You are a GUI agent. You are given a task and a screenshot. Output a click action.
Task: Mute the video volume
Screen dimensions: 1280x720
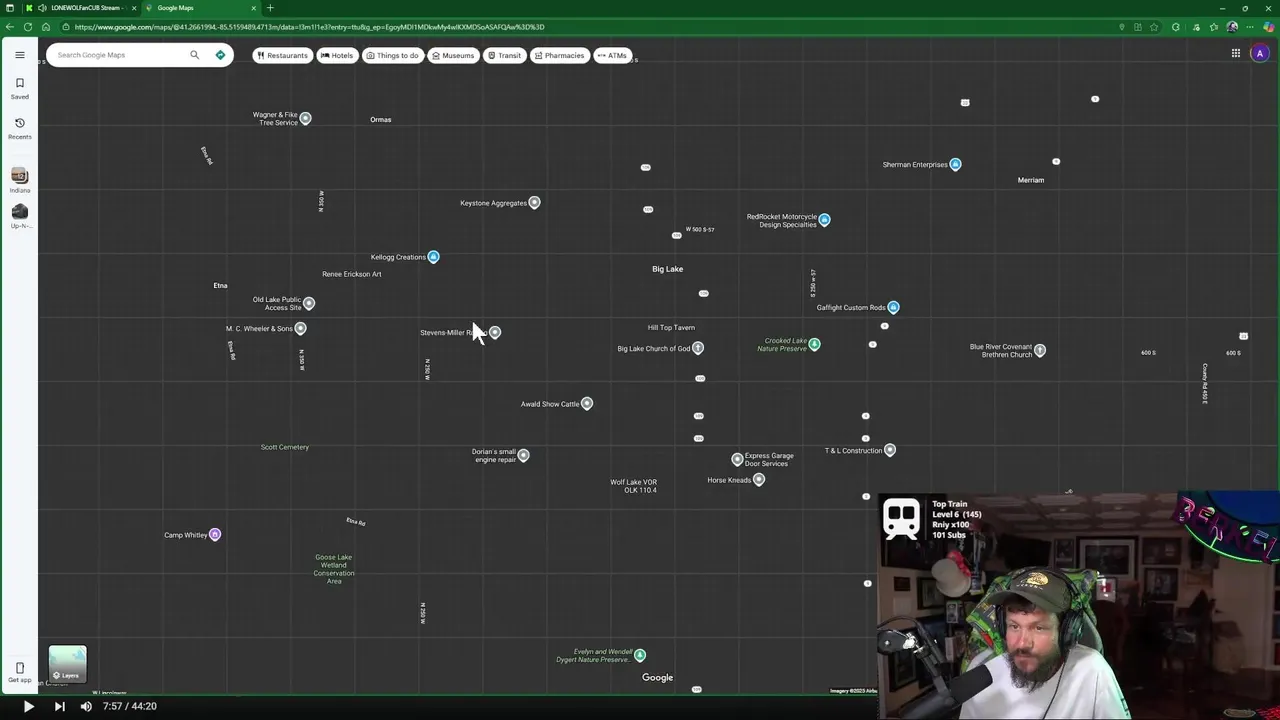(x=86, y=706)
